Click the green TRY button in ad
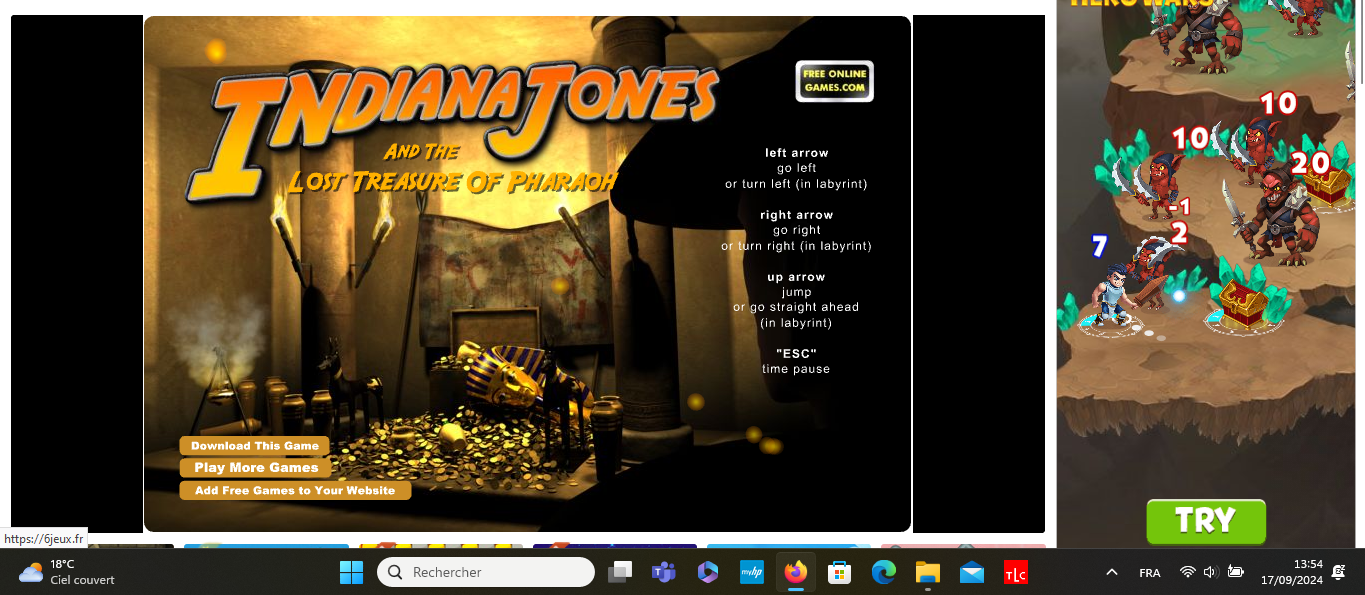The image size is (1365, 595). [x=1206, y=521]
